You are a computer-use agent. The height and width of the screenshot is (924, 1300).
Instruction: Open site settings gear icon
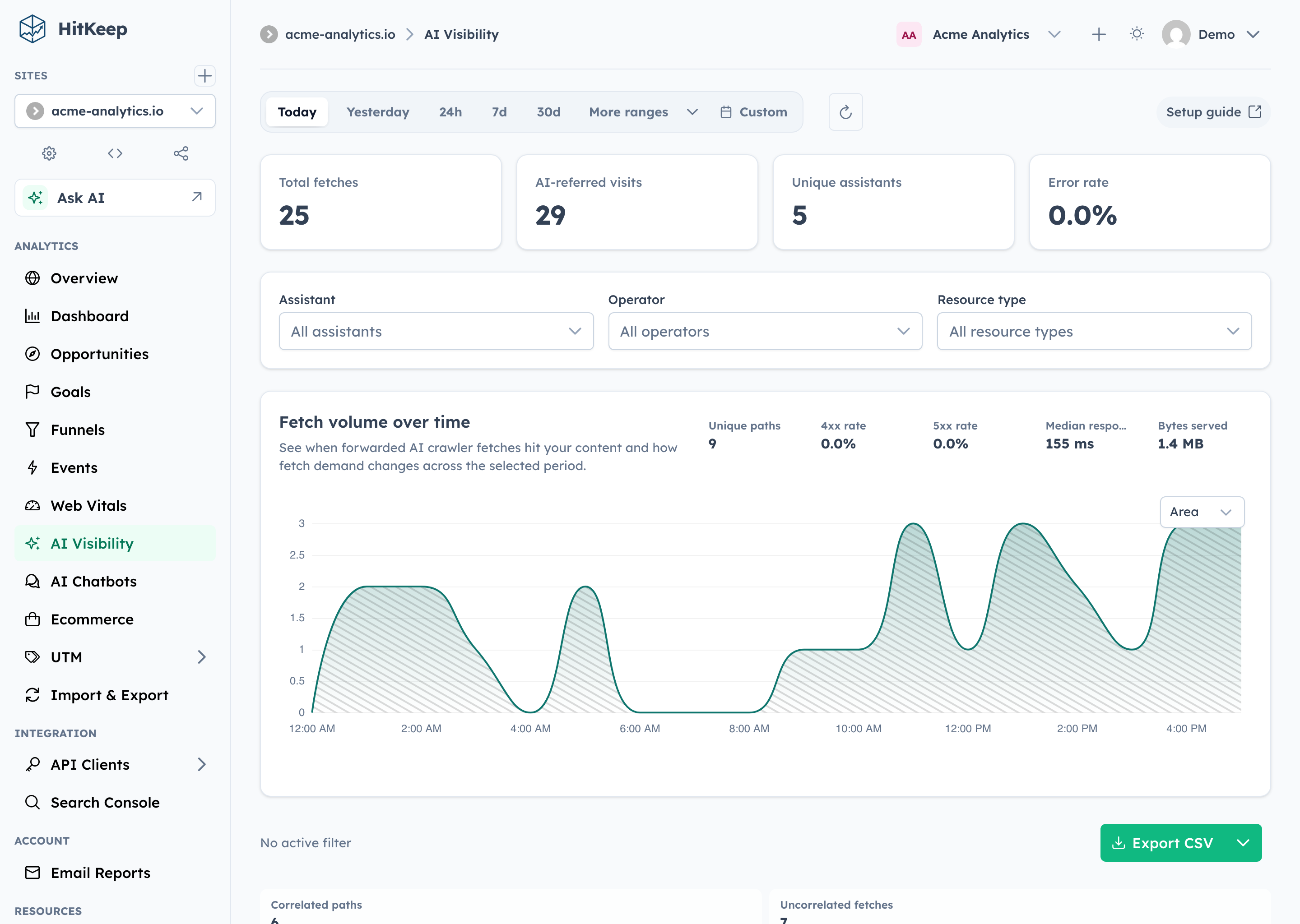[x=49, y=153]
